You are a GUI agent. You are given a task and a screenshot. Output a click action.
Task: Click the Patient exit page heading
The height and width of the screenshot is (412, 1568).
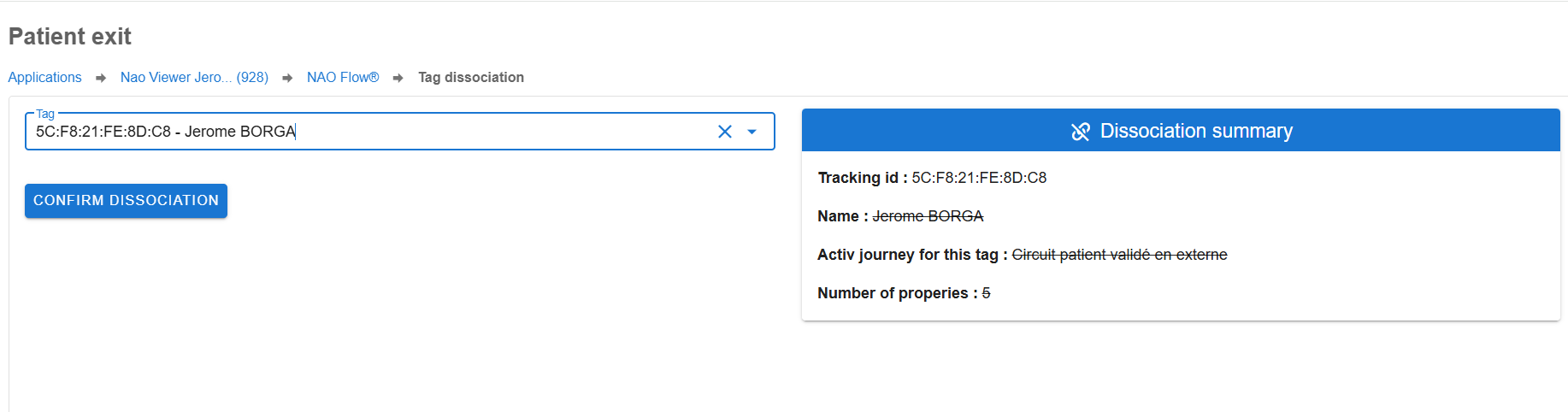pos(70,37)
